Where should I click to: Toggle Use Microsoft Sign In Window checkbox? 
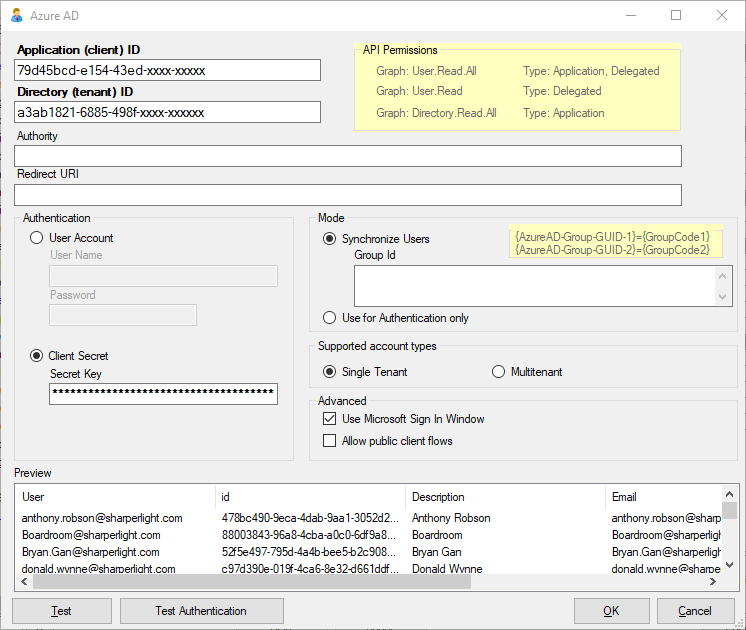329,419
